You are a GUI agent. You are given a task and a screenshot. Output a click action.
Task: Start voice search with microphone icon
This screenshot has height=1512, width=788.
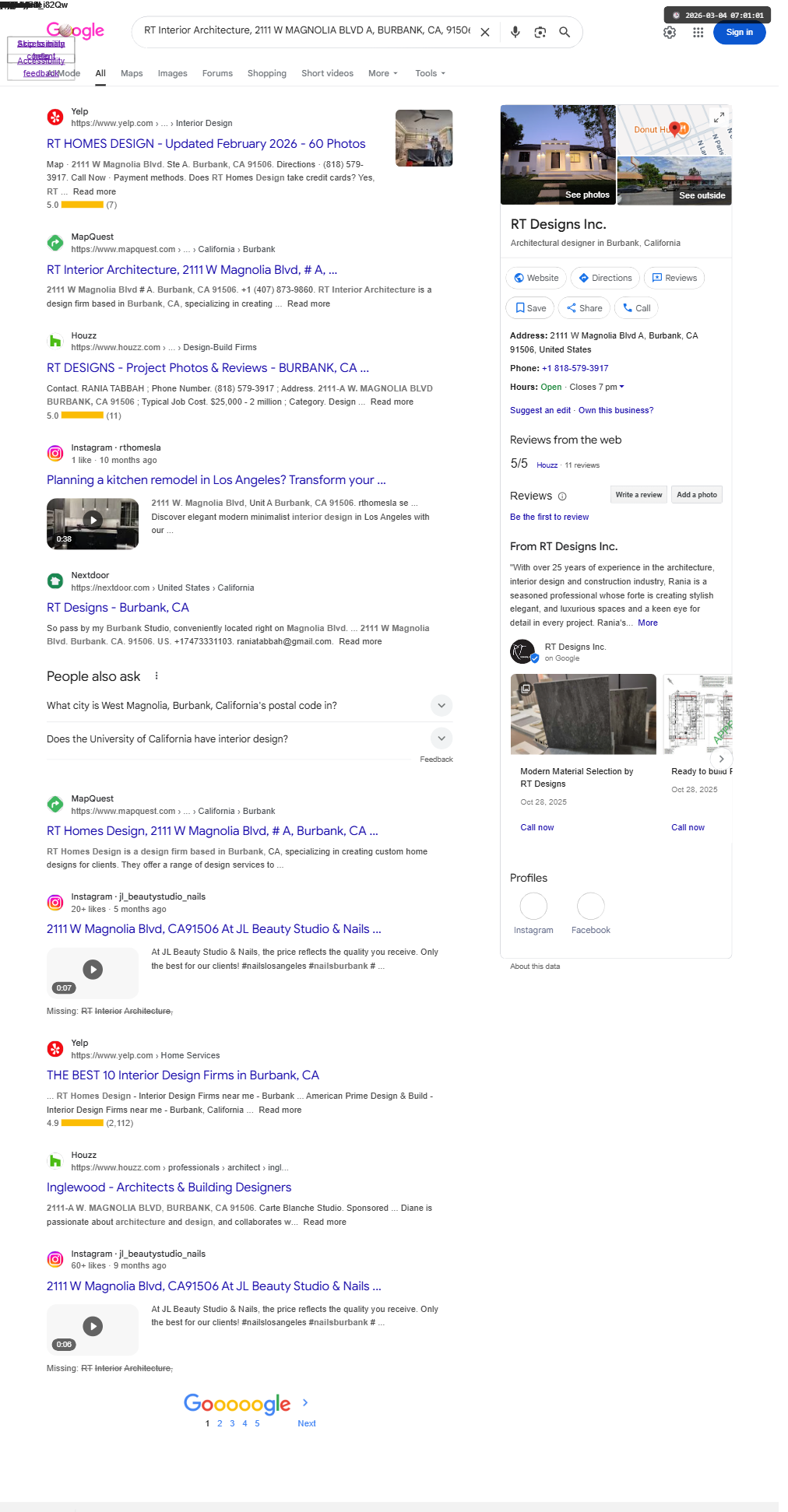(x=515, y=32)
